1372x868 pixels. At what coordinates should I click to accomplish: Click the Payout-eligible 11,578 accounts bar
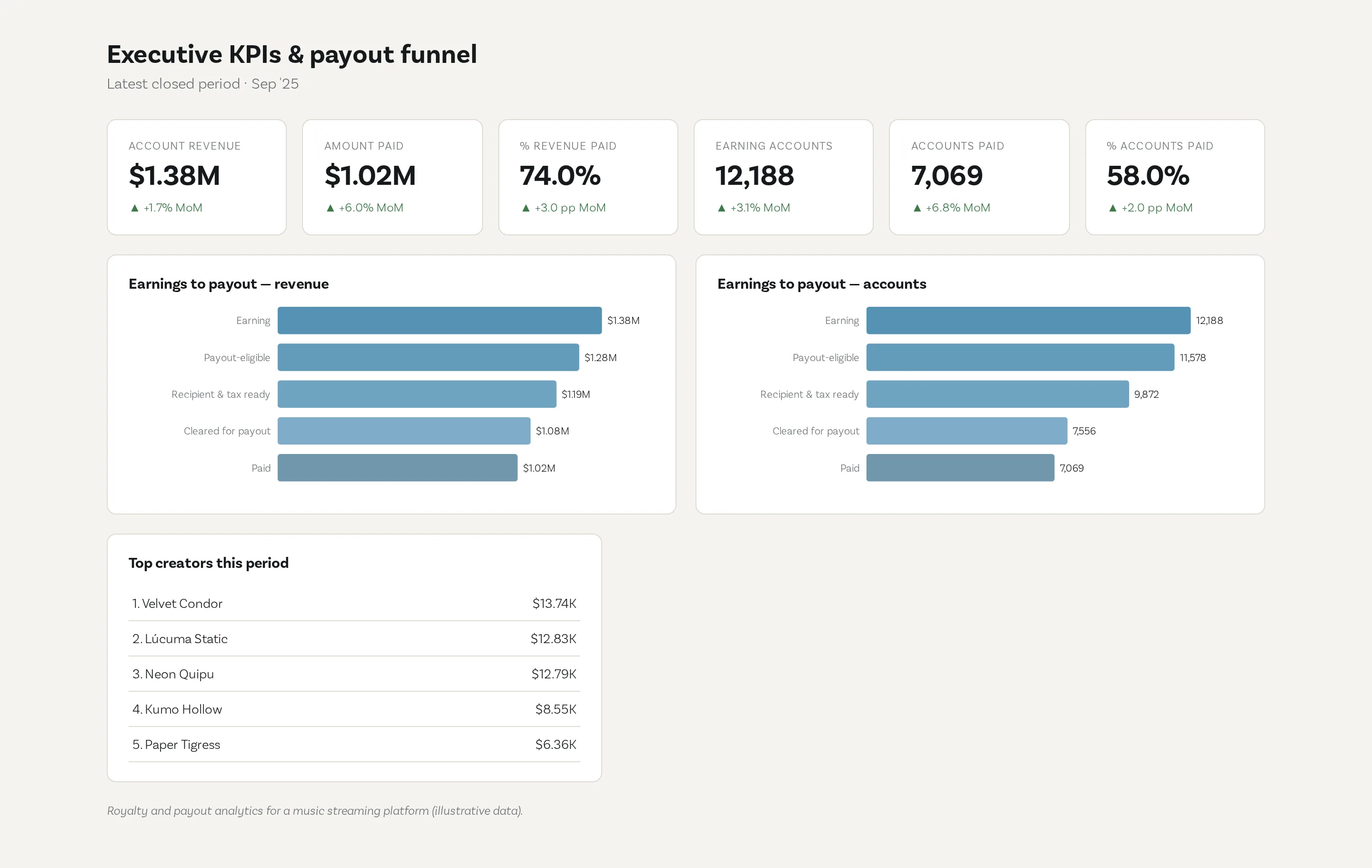pyautogui.click(x=1020, y=357)
